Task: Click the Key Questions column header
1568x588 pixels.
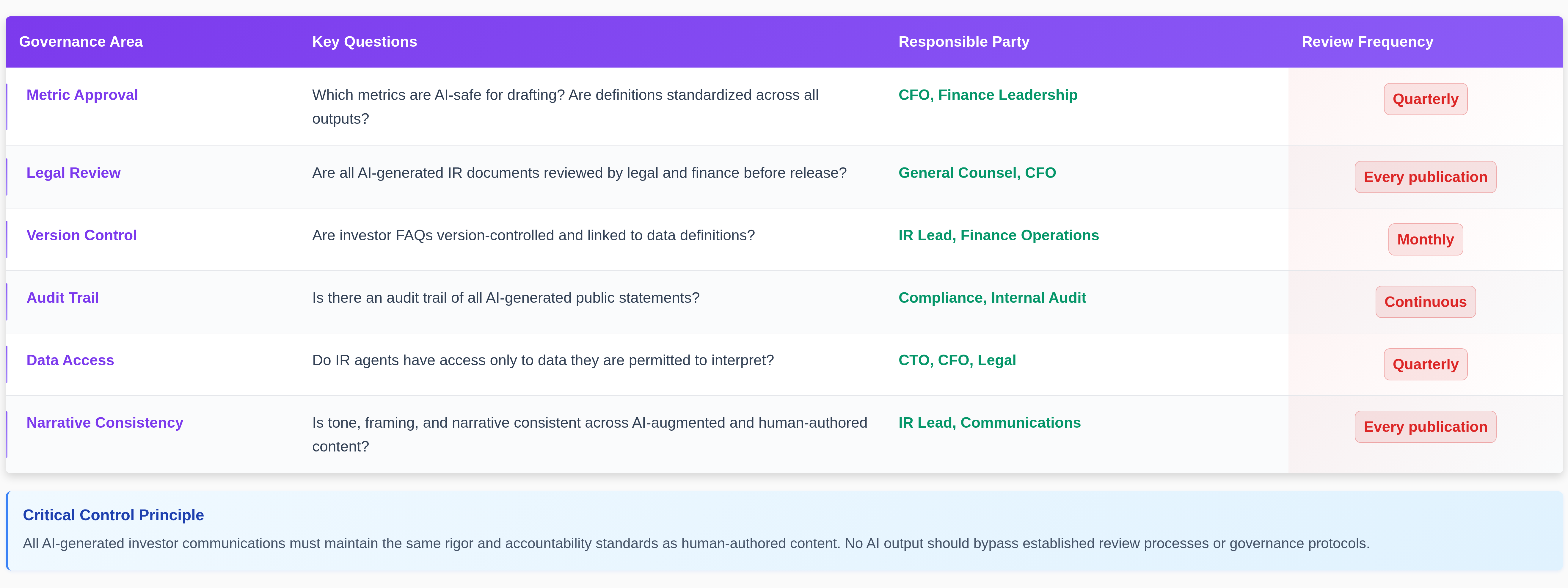Action: click(364, 41)
